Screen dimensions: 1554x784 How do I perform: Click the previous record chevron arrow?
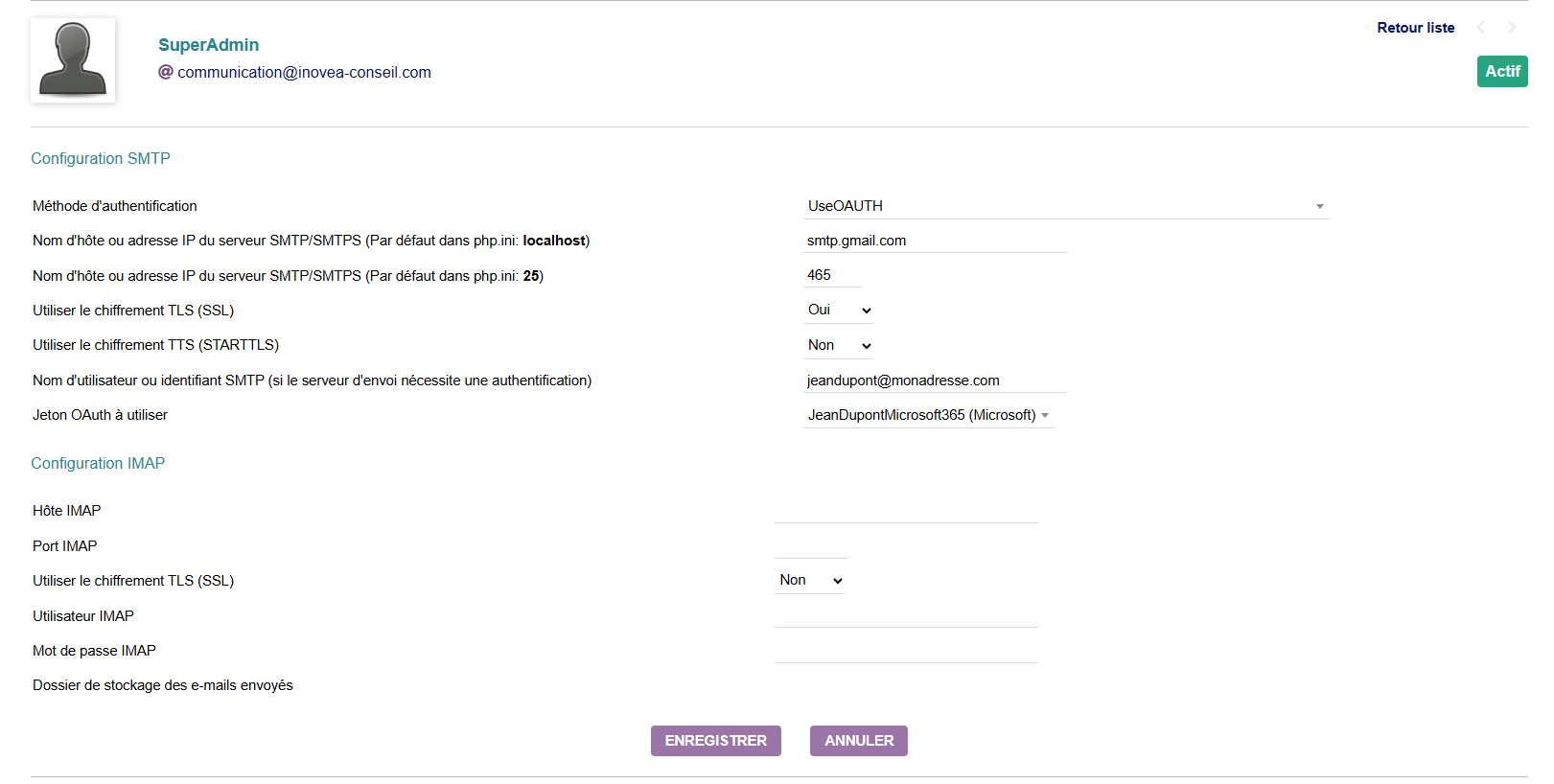1481,28
